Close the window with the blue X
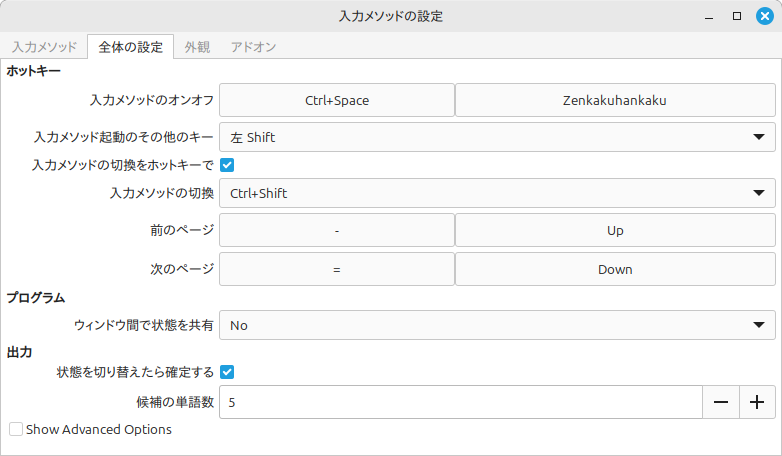 765,16
